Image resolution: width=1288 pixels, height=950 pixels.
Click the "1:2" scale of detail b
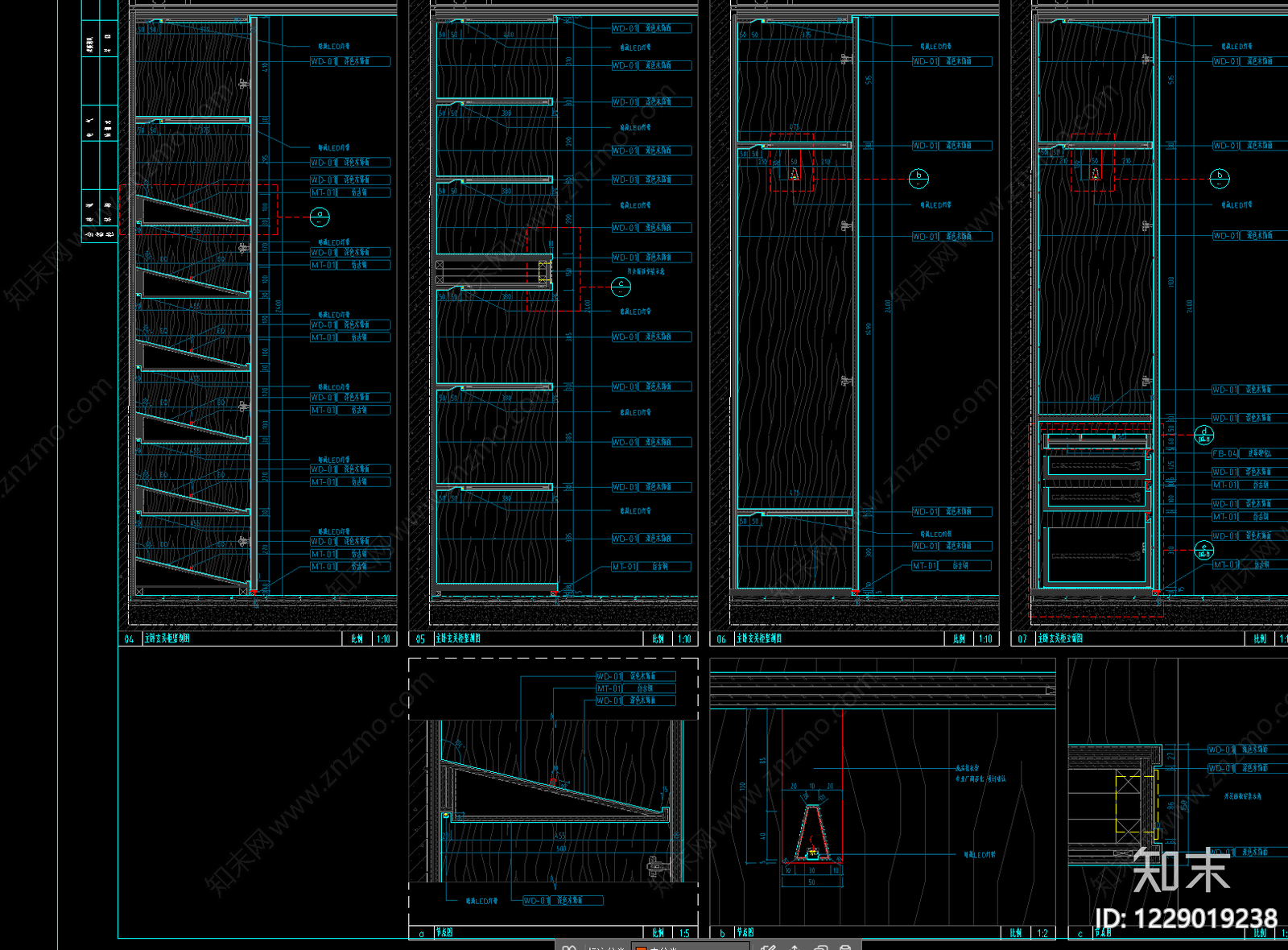click(1042, 933)
